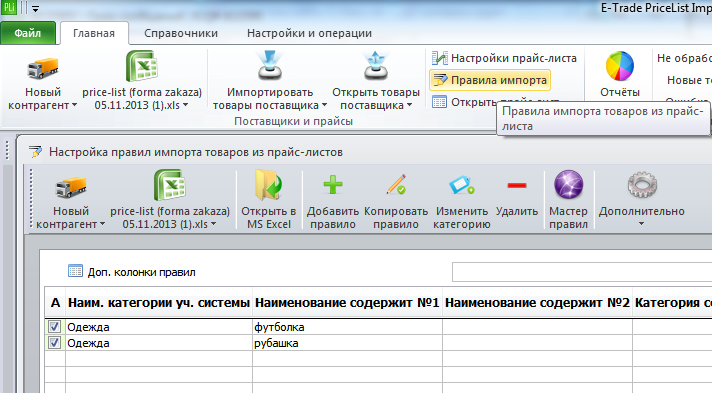The width and height of the screenshot is (712, 393).
Task: Click the Отчёты label under the pie chart
Action: point(619,92)
